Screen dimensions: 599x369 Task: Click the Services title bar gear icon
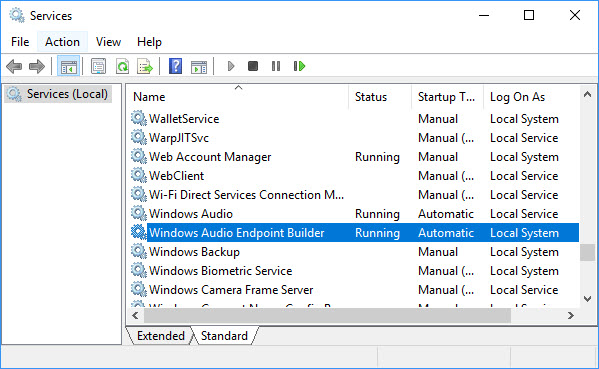pos(17,15)
